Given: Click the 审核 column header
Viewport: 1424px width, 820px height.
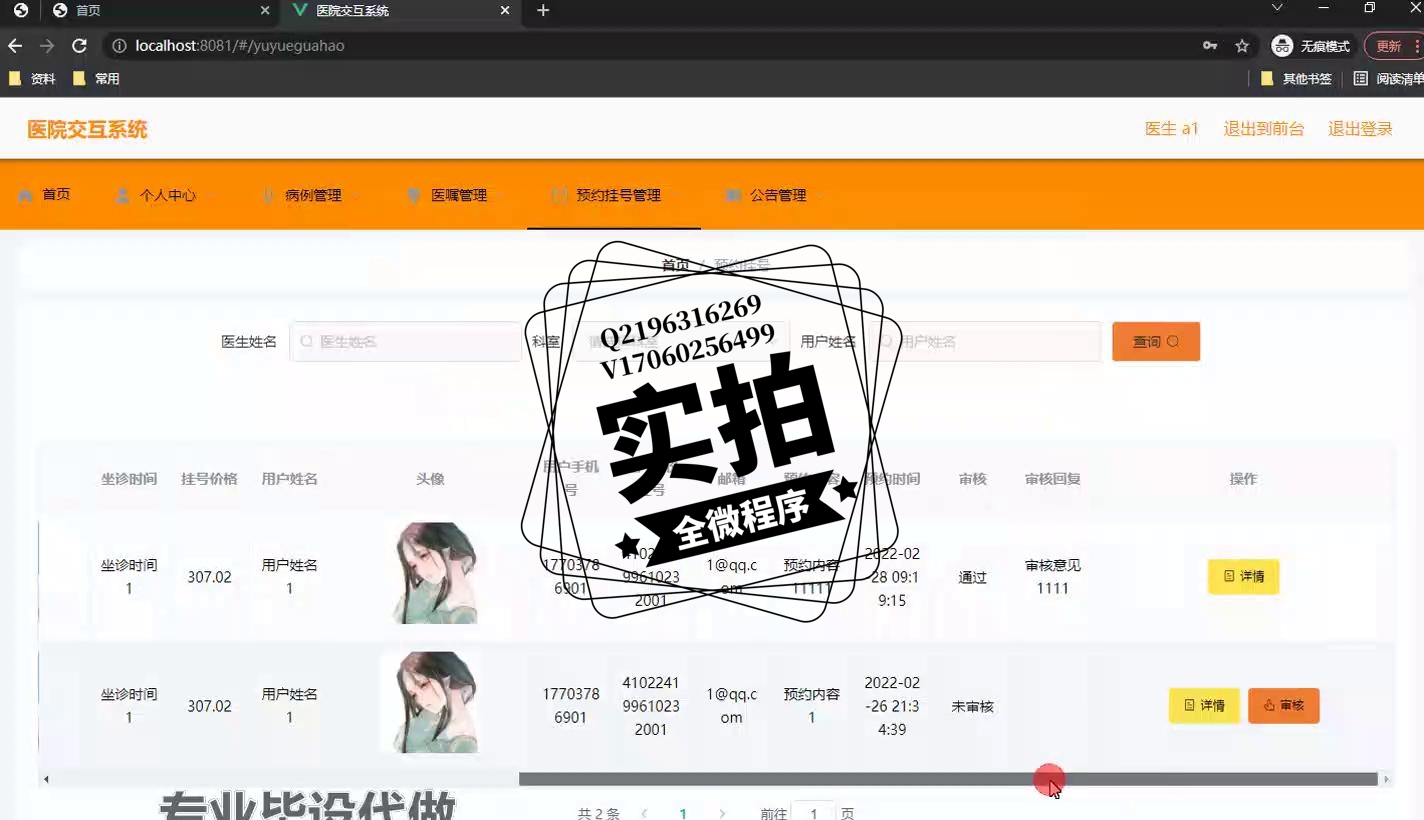Looking at the screenshot, I should [973, 479].
